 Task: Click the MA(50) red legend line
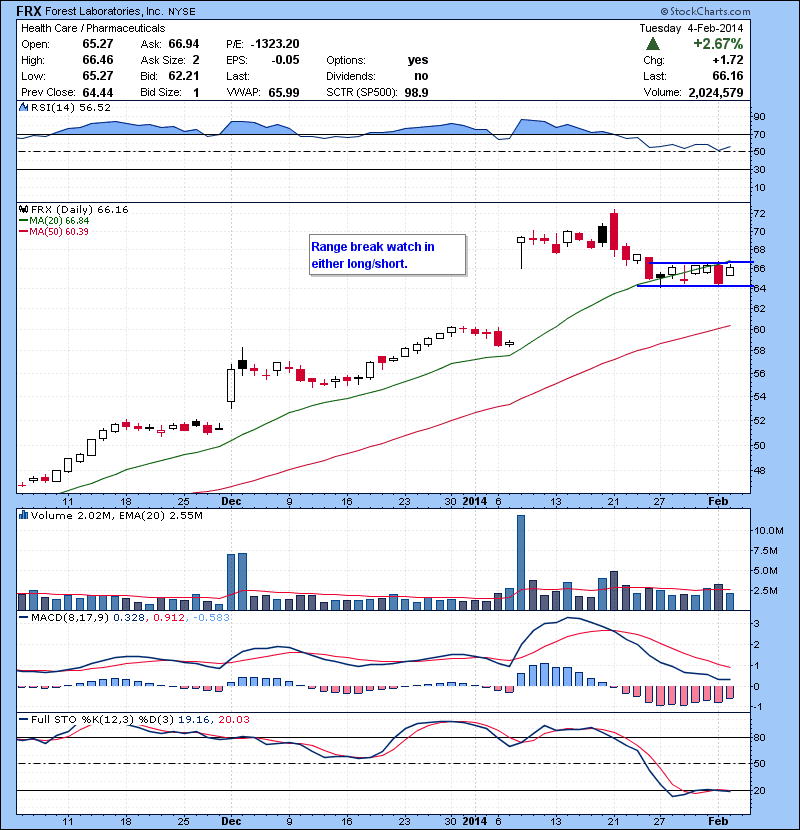23,232
